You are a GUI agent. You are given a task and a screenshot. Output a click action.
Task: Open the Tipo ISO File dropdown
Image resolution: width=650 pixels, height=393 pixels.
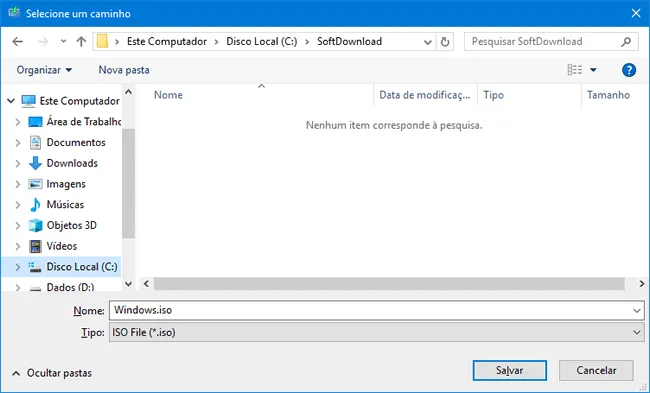pyautogui.click(x=376, y=332)
